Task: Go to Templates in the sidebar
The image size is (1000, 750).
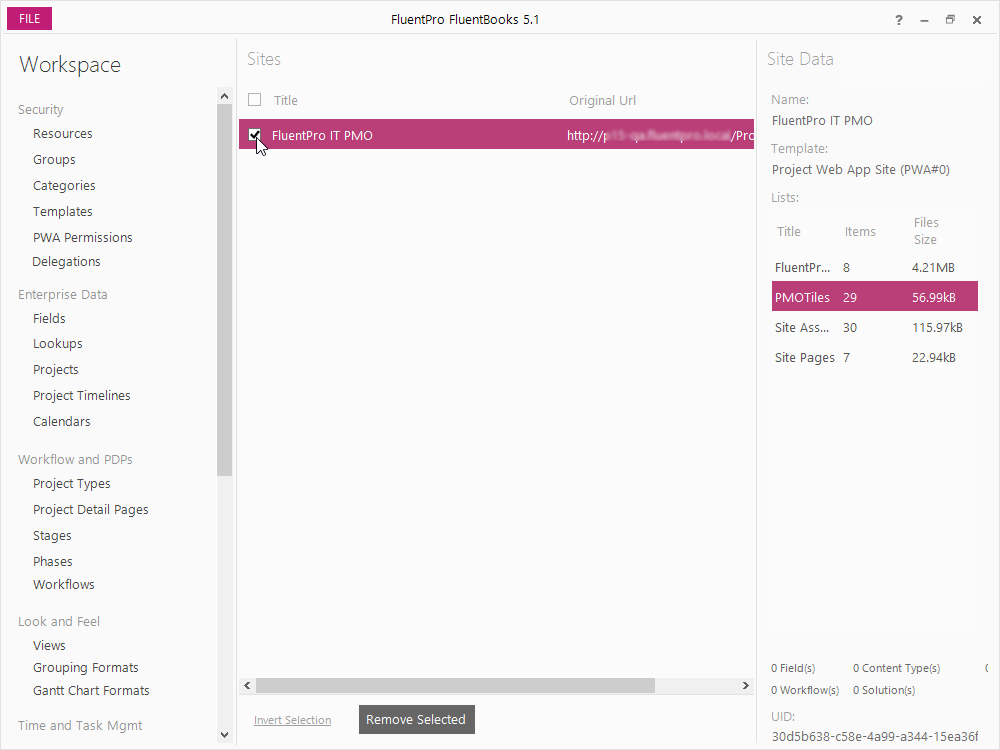Action: coord(62,211)
